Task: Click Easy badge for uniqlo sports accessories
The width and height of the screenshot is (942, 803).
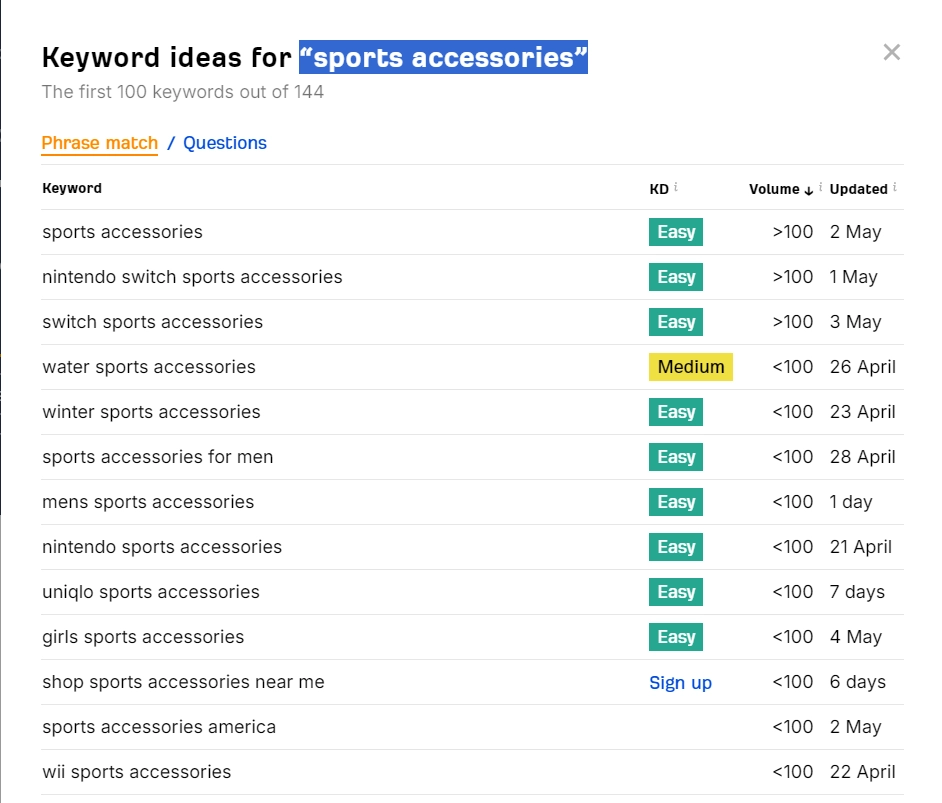Action: click(675, 592)
